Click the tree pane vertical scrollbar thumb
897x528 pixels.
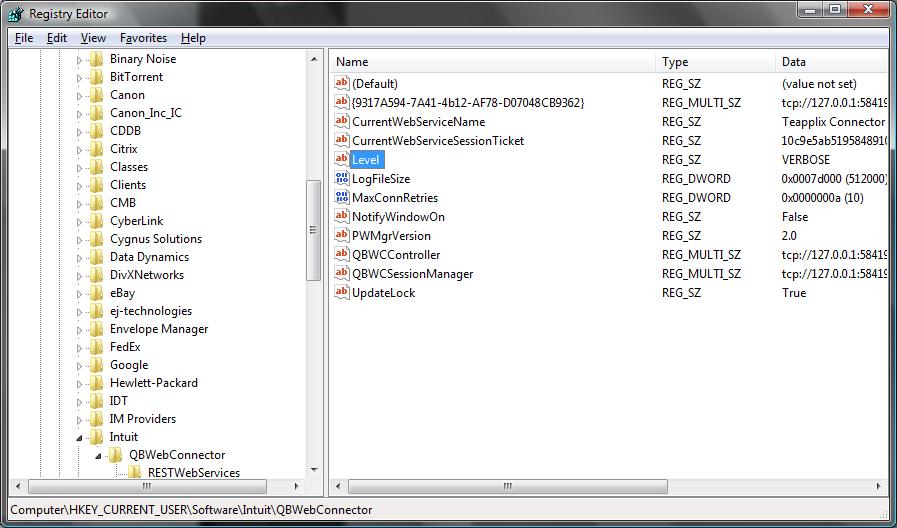coord(313,230)
